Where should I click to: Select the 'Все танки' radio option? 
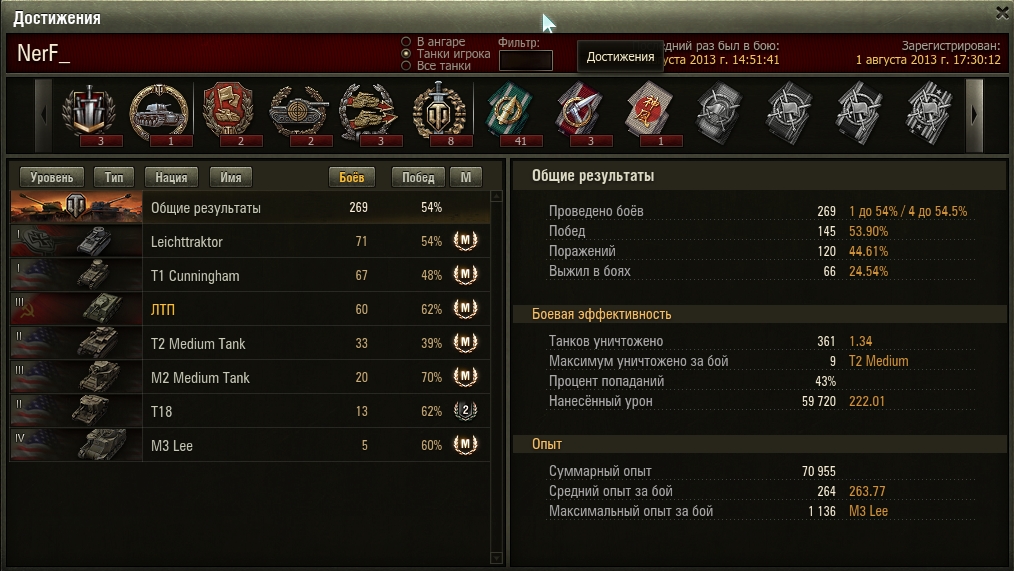[x=406, y=66]
